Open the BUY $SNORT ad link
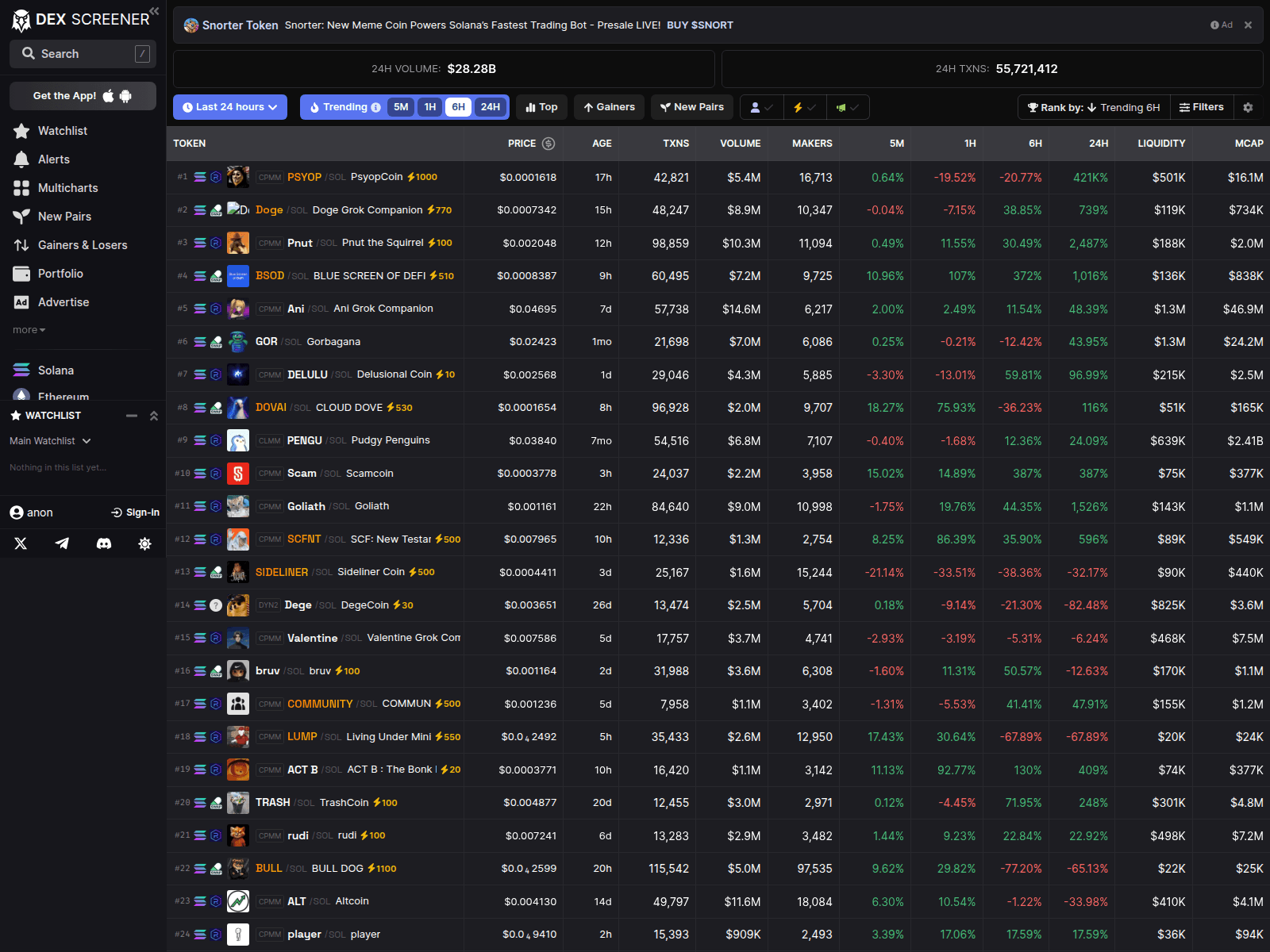Screen dimensions: 1270x952 click(700, 25)
